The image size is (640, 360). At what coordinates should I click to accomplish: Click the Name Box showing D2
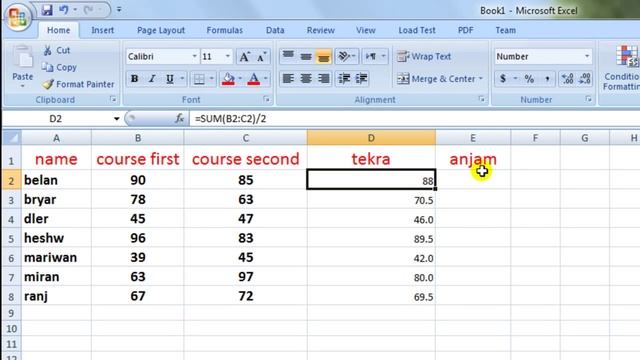pos(56,119)
